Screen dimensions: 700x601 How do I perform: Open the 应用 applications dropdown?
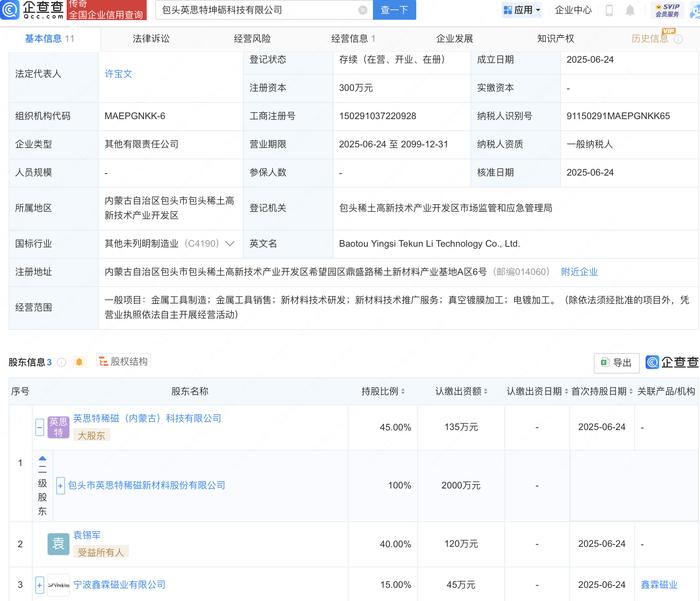coord(521,10)
